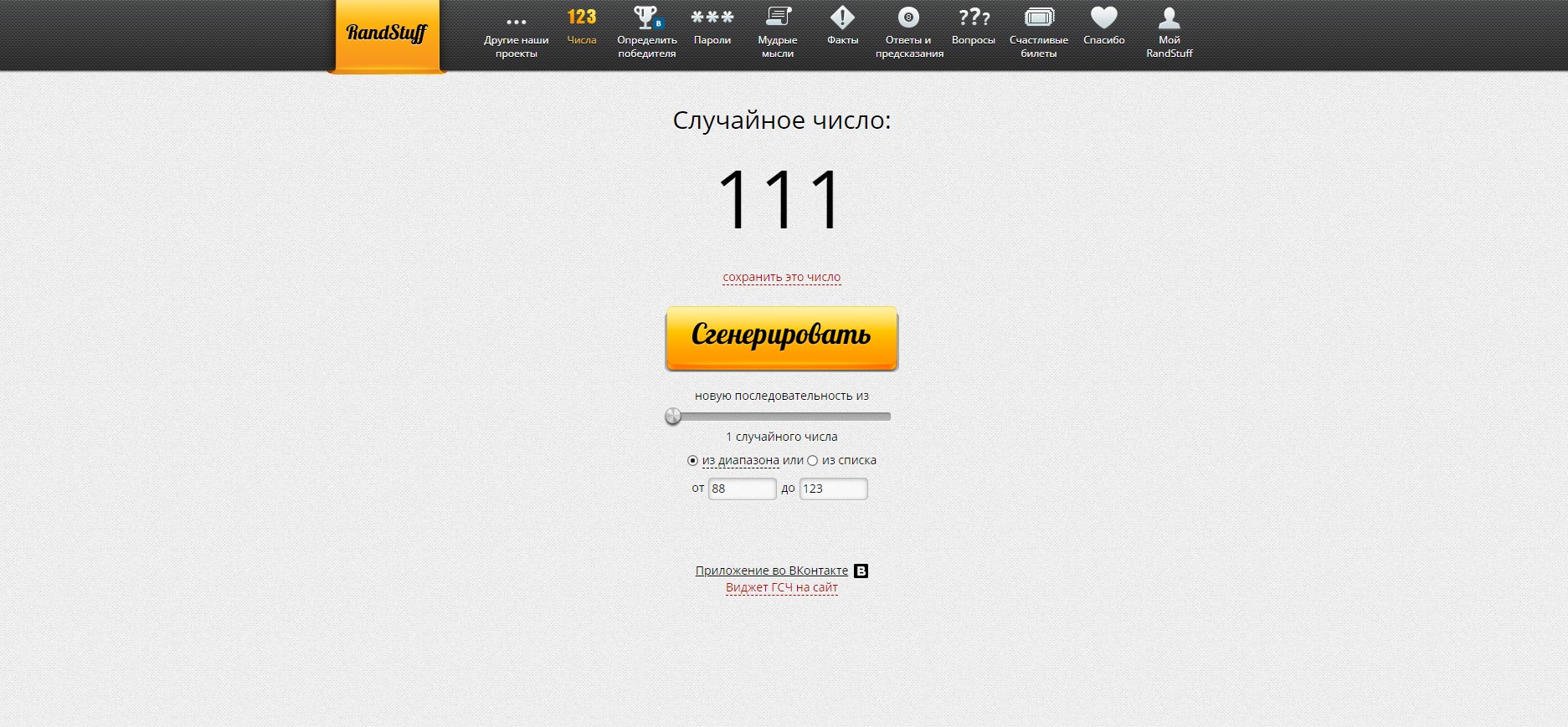This screenshot has width=1568, height=727.
Task: Open the My RandStuff profile icon
Action: [1169, 18]
